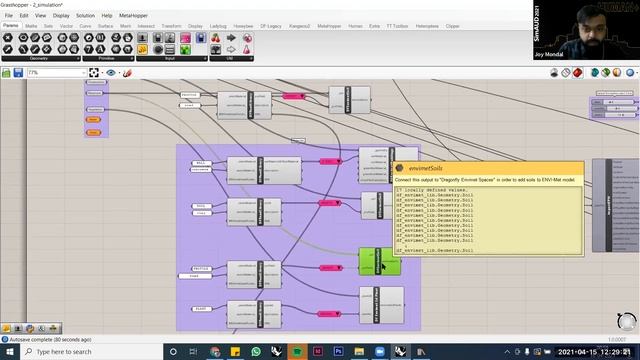Select the cherry Cluster Input icon
640x360 pixels.
pyautogui.click(x=216, y=38)
